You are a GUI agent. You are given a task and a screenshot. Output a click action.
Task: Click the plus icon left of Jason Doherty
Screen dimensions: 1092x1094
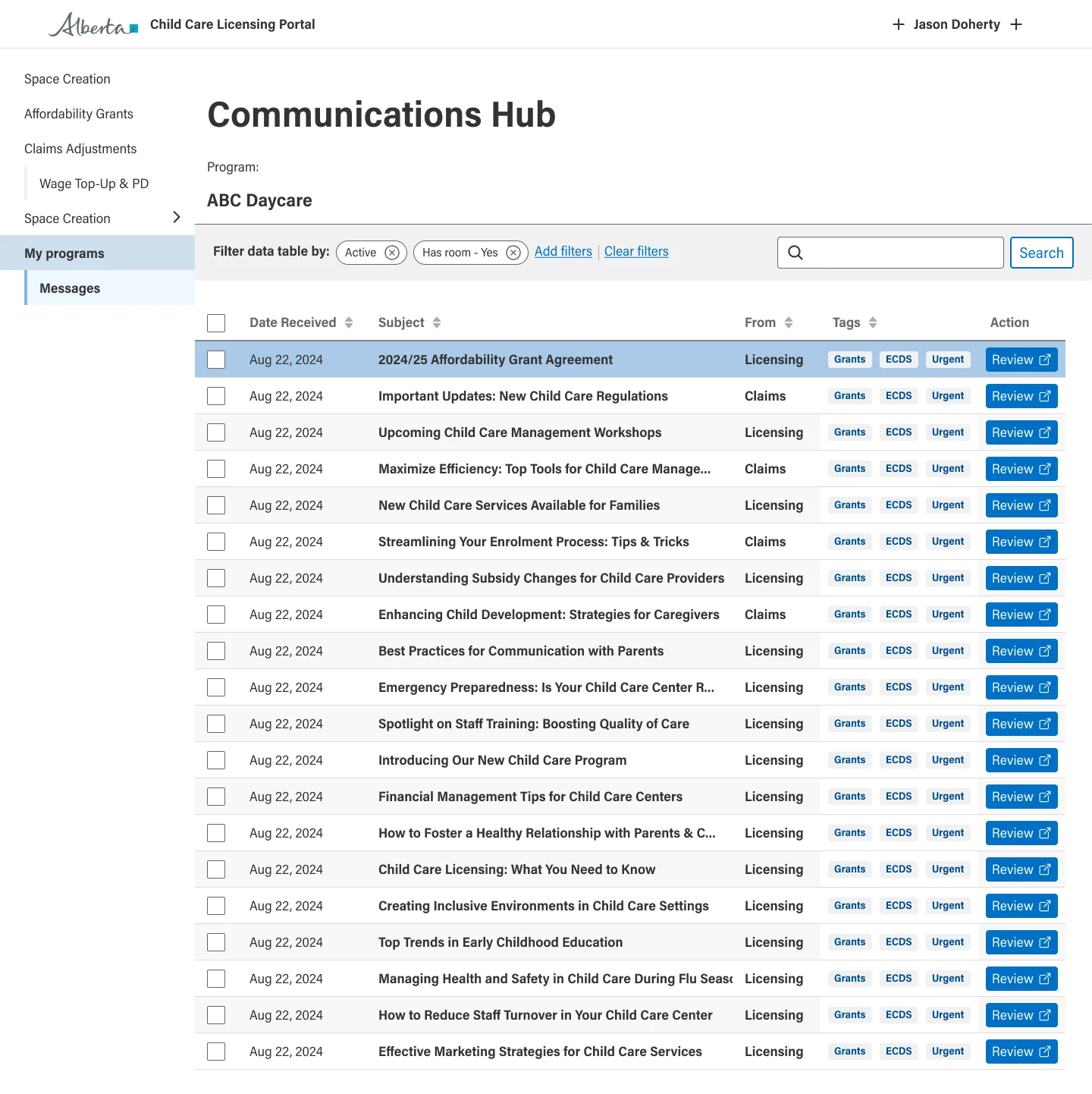click(899, 24)
